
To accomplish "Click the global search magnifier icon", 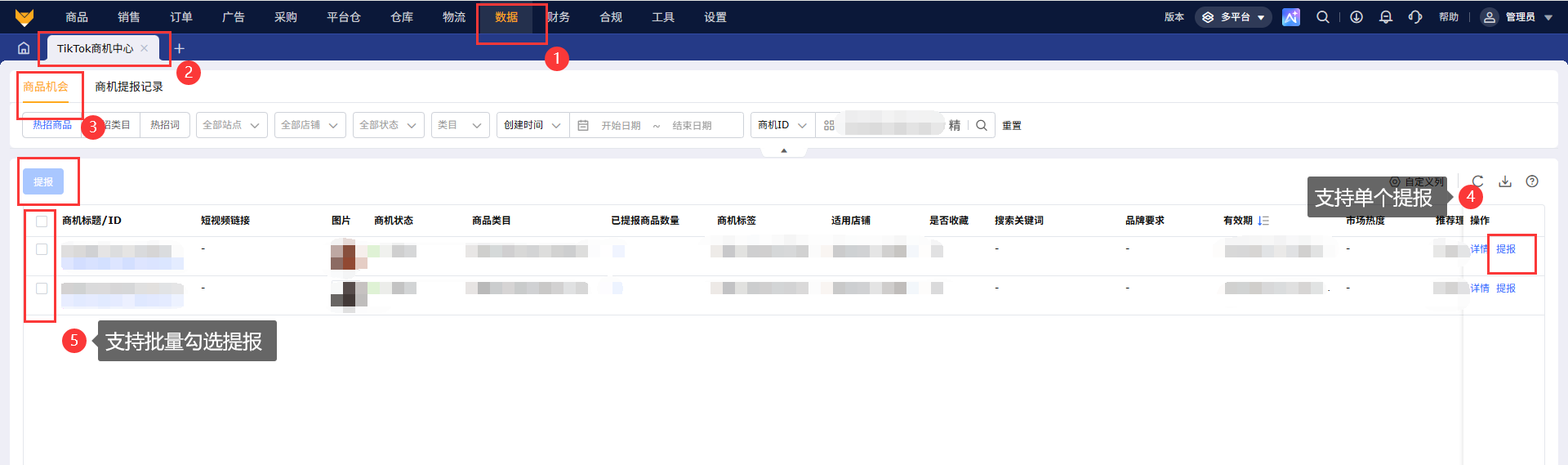I will (x=1323, y=17).
